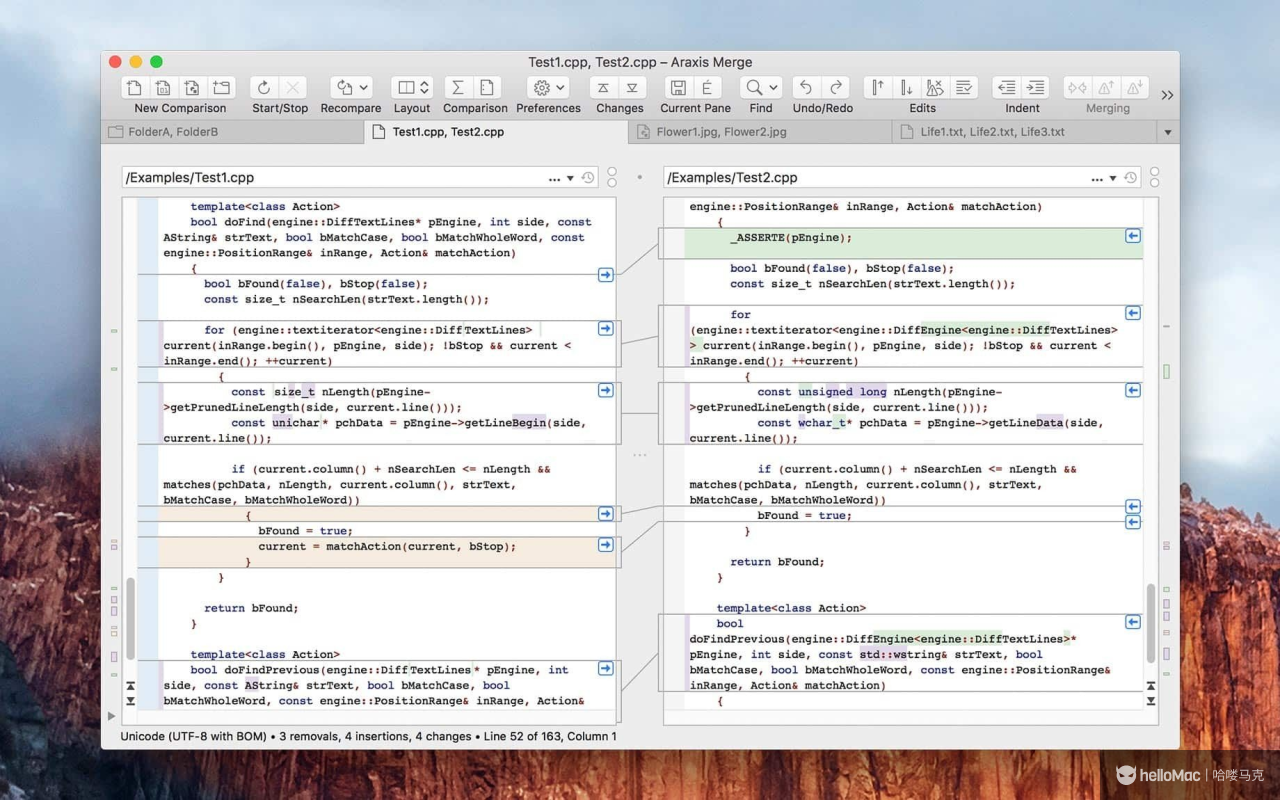This screenshot has width=1280, height=800.
Task: Merge 'const unsigned long nLength' change to left
Action: (x=1133, y=390)
